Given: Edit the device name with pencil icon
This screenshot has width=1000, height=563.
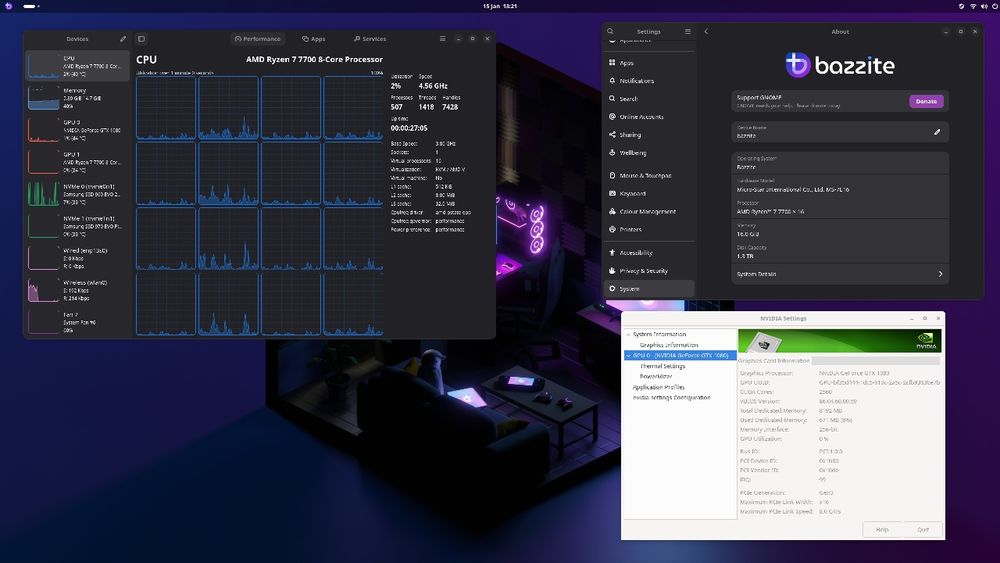Looking at the screenshot, I should tap(937, 132).
